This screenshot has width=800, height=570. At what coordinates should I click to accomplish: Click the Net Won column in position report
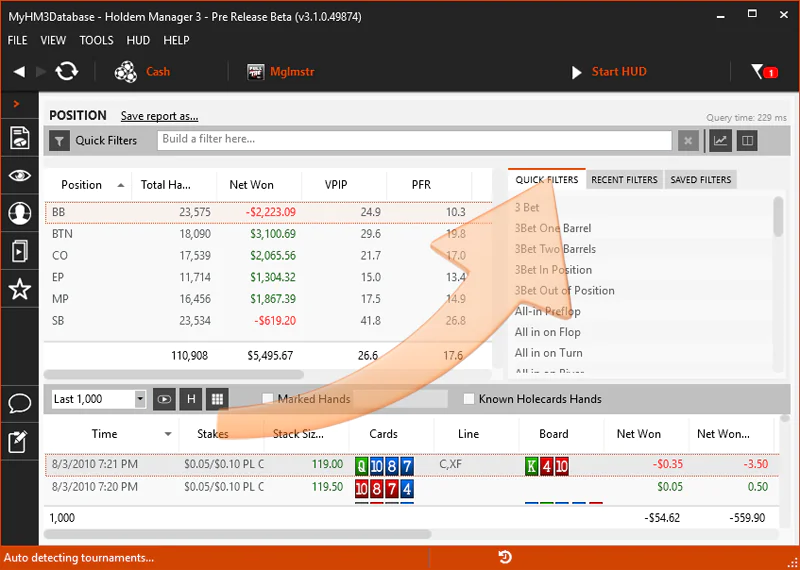point(251,185)
